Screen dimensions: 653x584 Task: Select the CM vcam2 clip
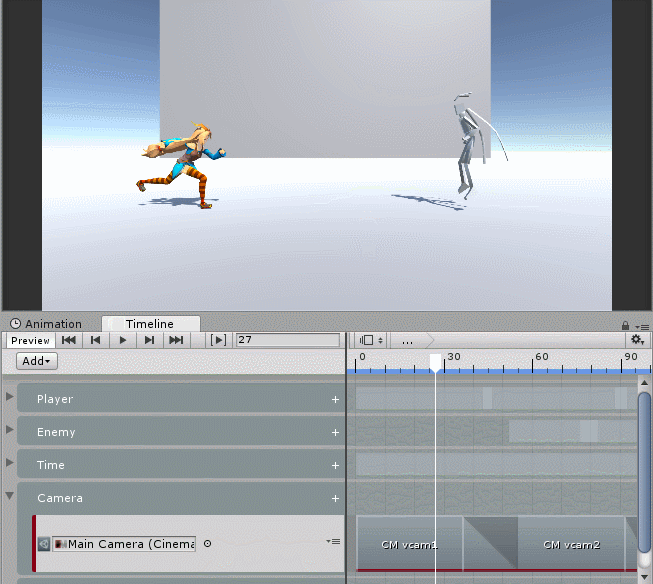coord(571,544)
